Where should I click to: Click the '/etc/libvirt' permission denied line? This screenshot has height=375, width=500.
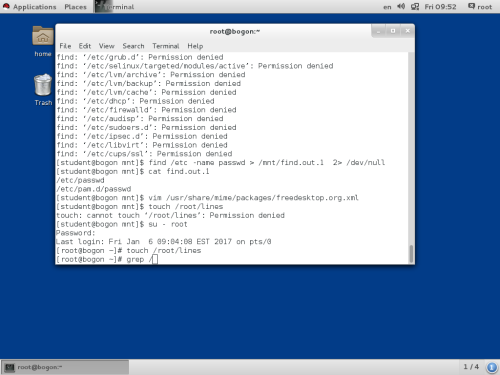click(x=142, y=145)
